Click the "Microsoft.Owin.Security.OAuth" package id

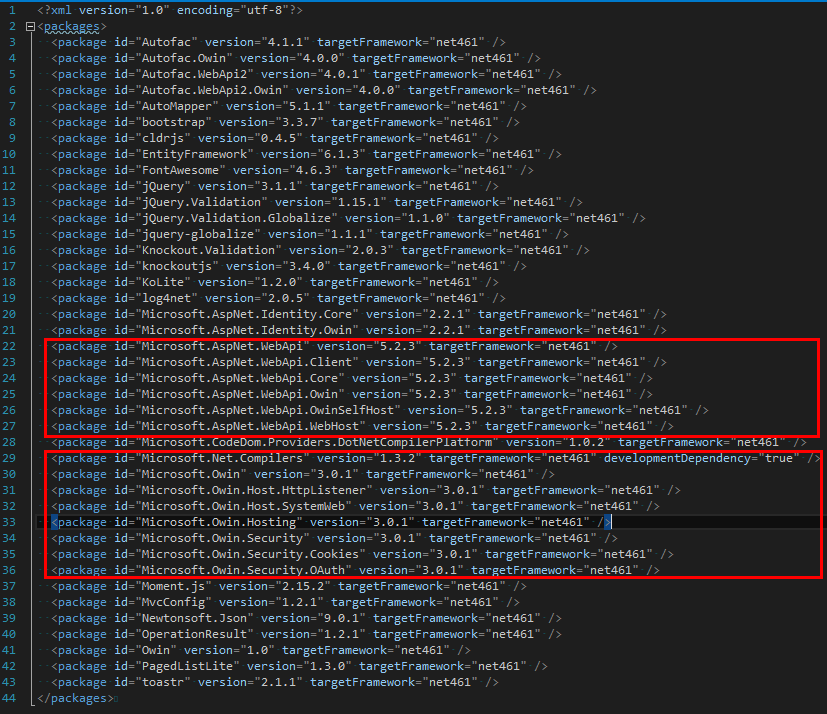244,570
